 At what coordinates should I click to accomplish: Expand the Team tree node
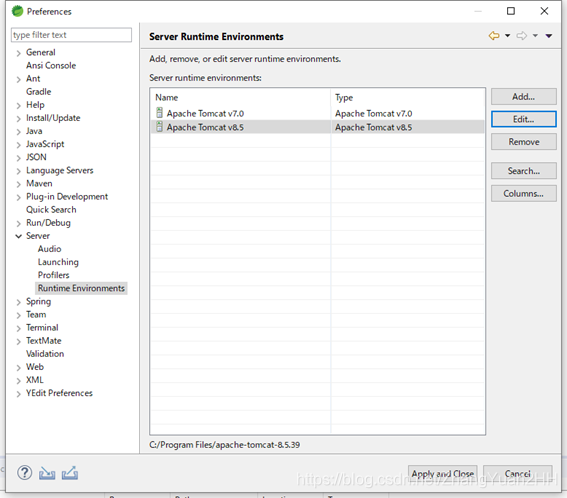(x=18, y=315)
